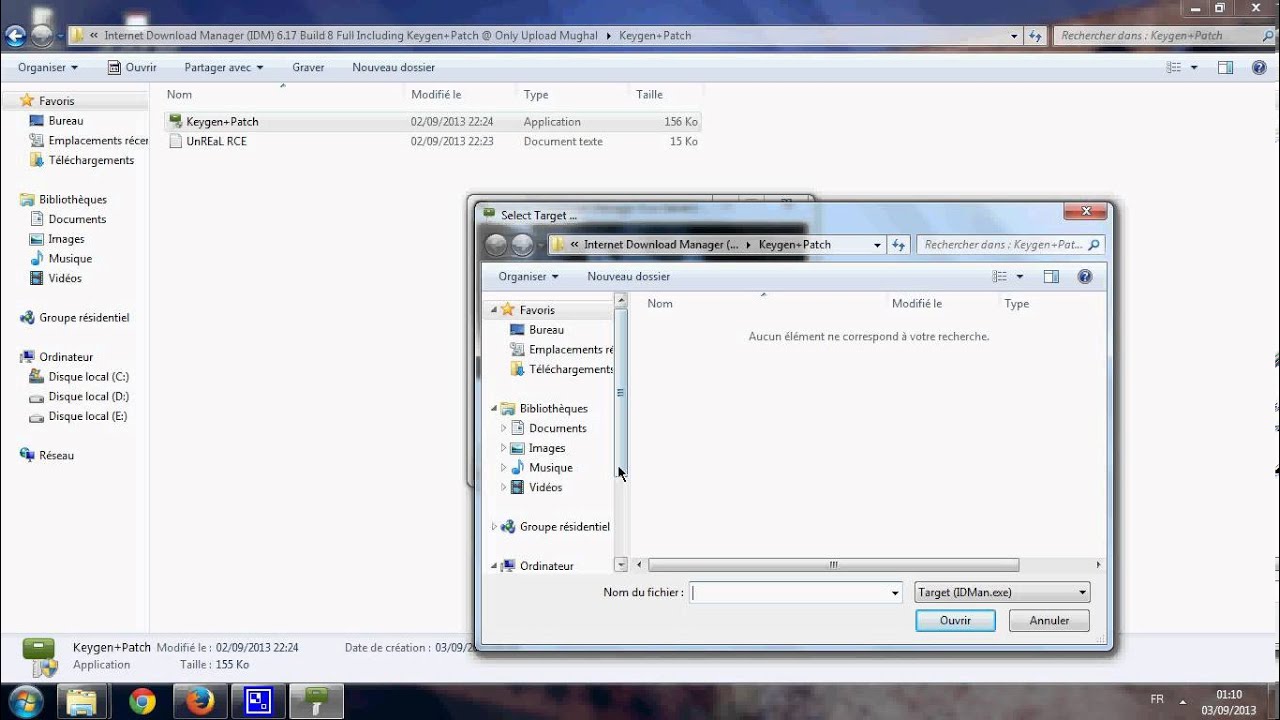Screen dimensions: 1280x720
Task: Open blue square app on taskbar
Action: (258, 702)
